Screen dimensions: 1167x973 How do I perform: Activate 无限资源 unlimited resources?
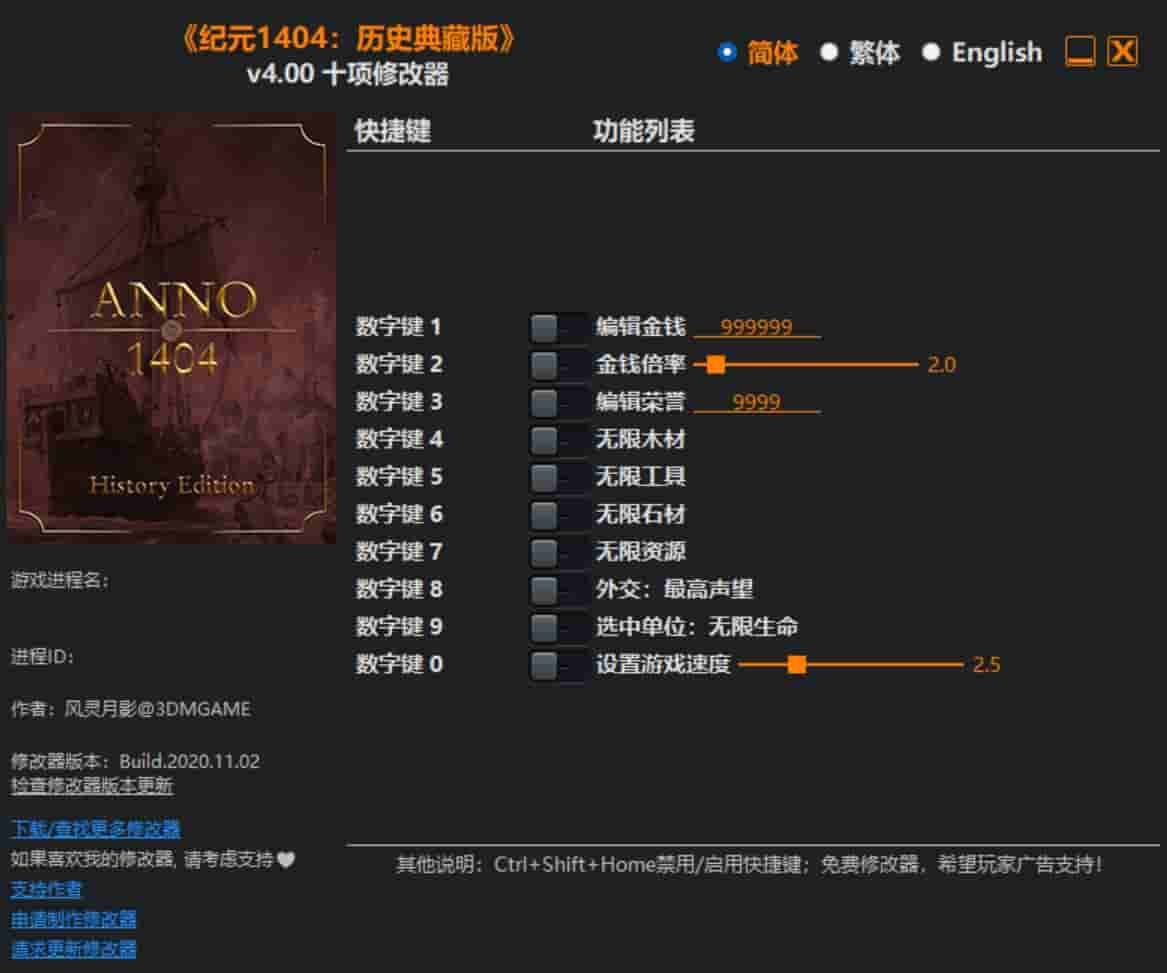[556, 552]
